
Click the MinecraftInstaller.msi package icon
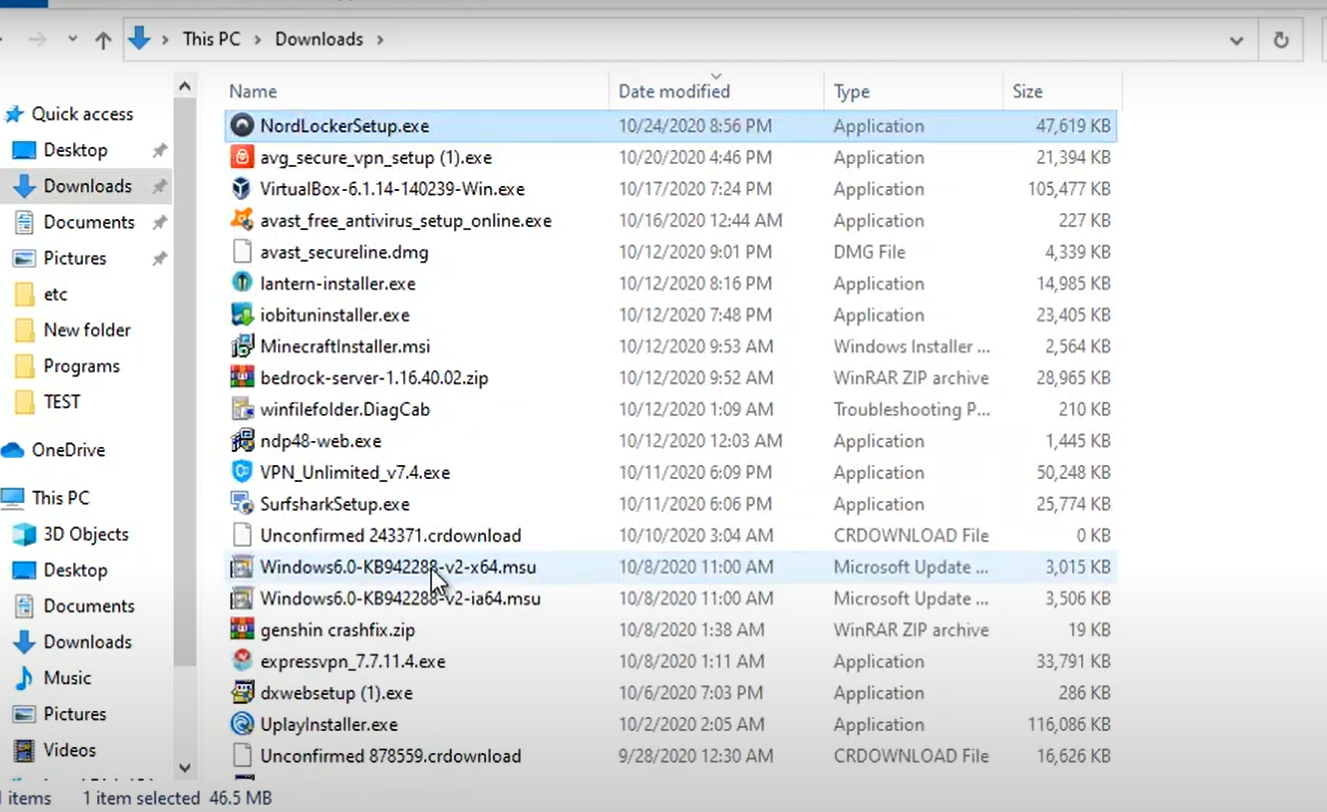click(241, 346)
